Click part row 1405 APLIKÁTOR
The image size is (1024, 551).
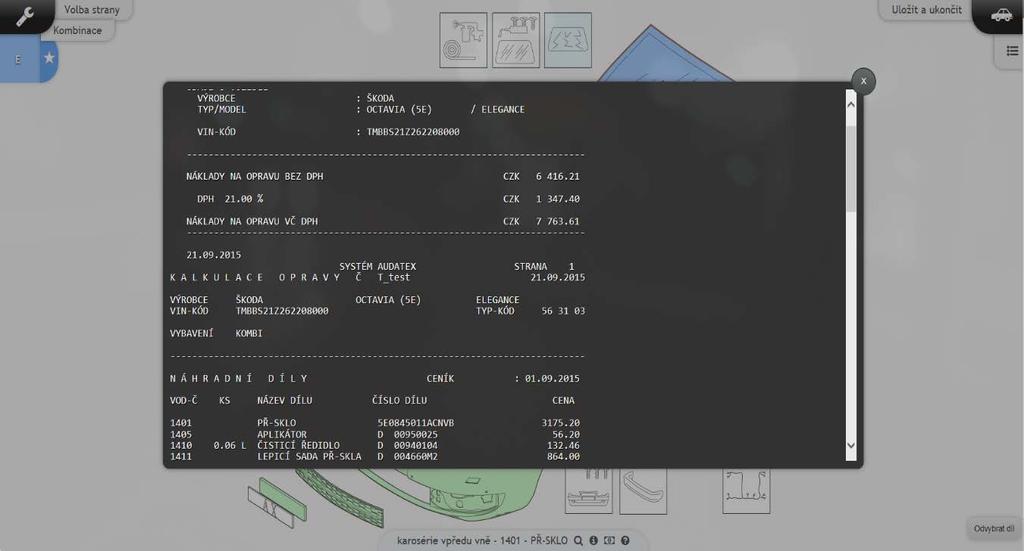pyautogui.click(x=375, y=434)
